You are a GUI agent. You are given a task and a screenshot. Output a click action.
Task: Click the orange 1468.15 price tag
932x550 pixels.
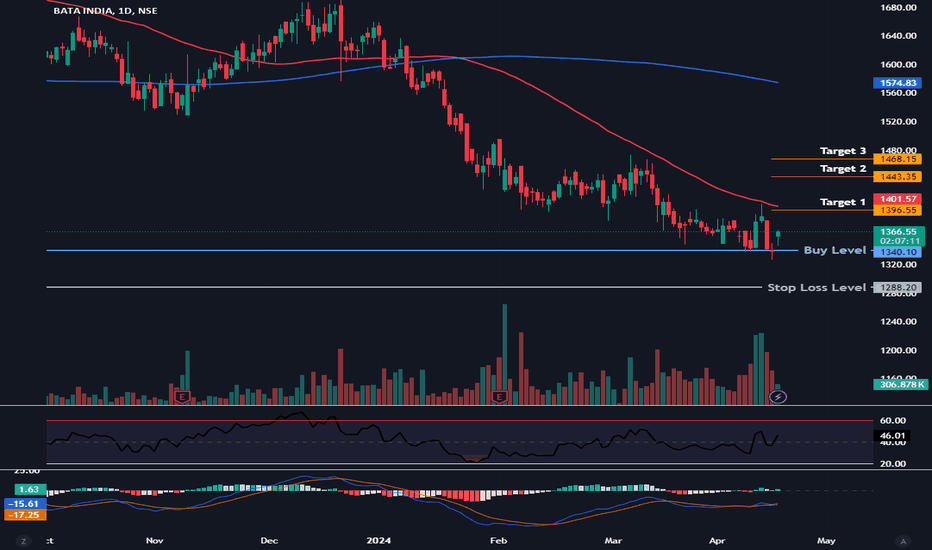tap(898, 159)
